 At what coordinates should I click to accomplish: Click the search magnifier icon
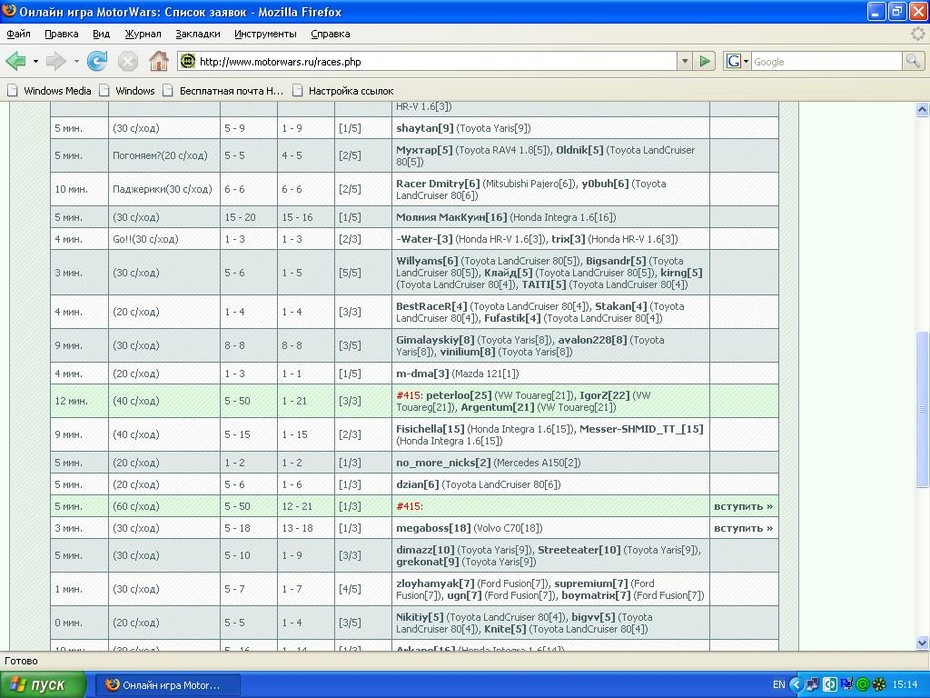[913, 61]
